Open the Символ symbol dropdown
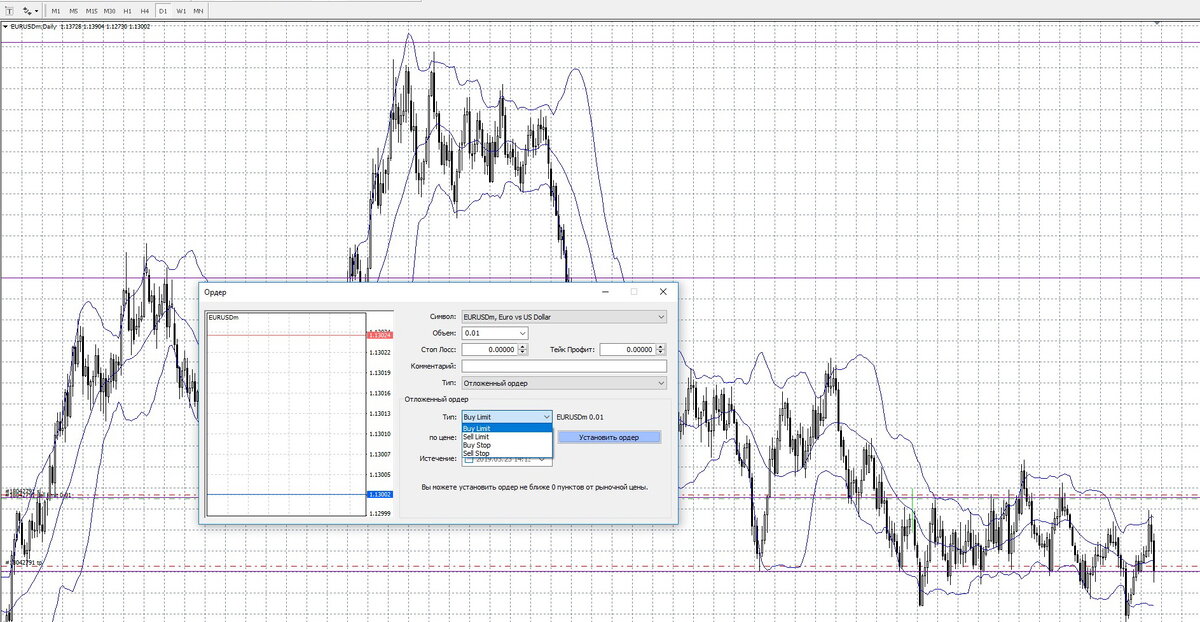 660,317
